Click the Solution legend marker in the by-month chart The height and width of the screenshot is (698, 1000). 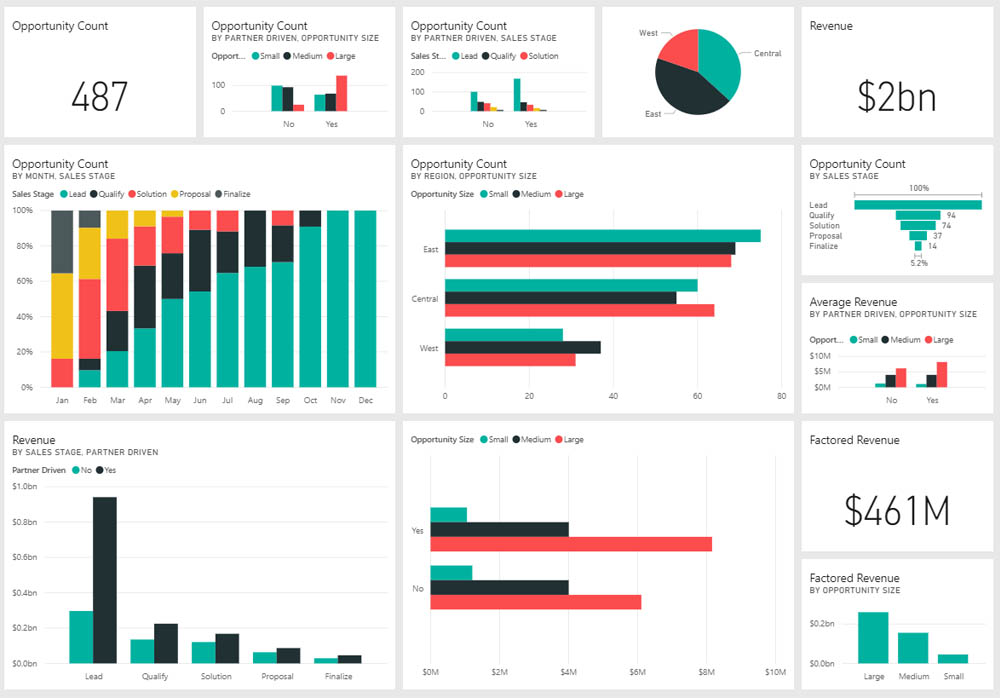(x=132, y=194)
